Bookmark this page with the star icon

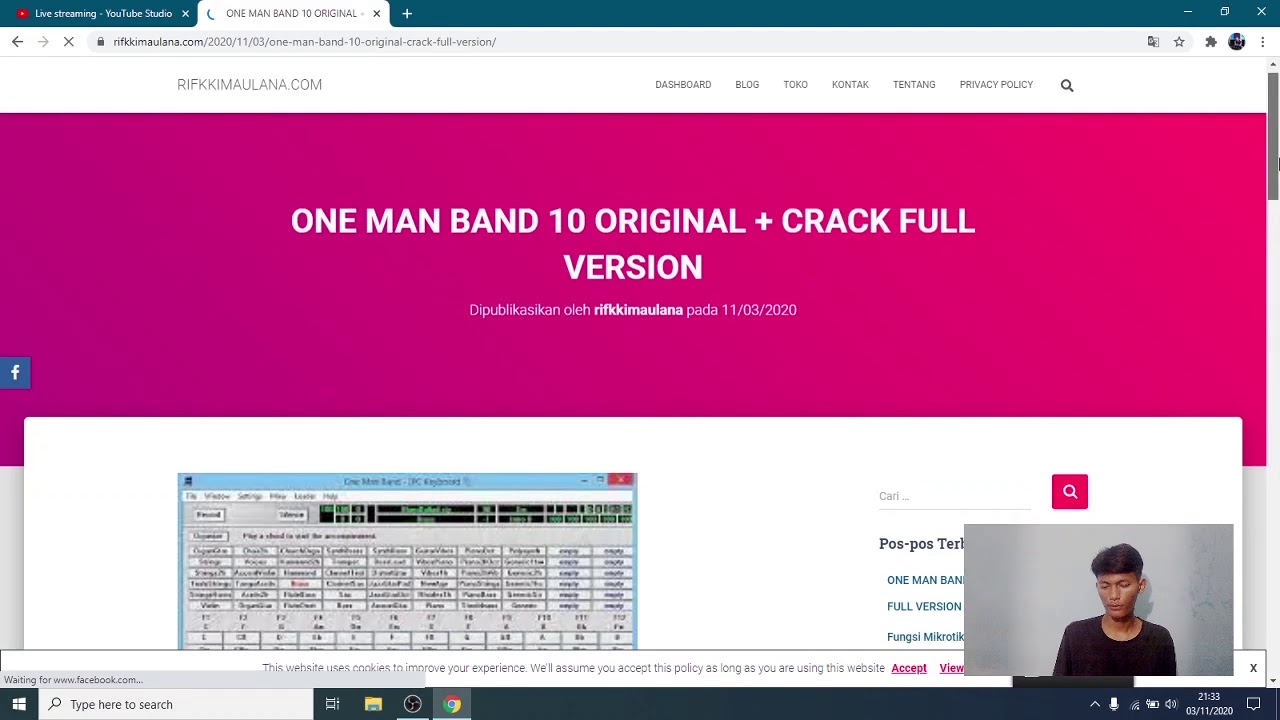(x=1179, y=42)
